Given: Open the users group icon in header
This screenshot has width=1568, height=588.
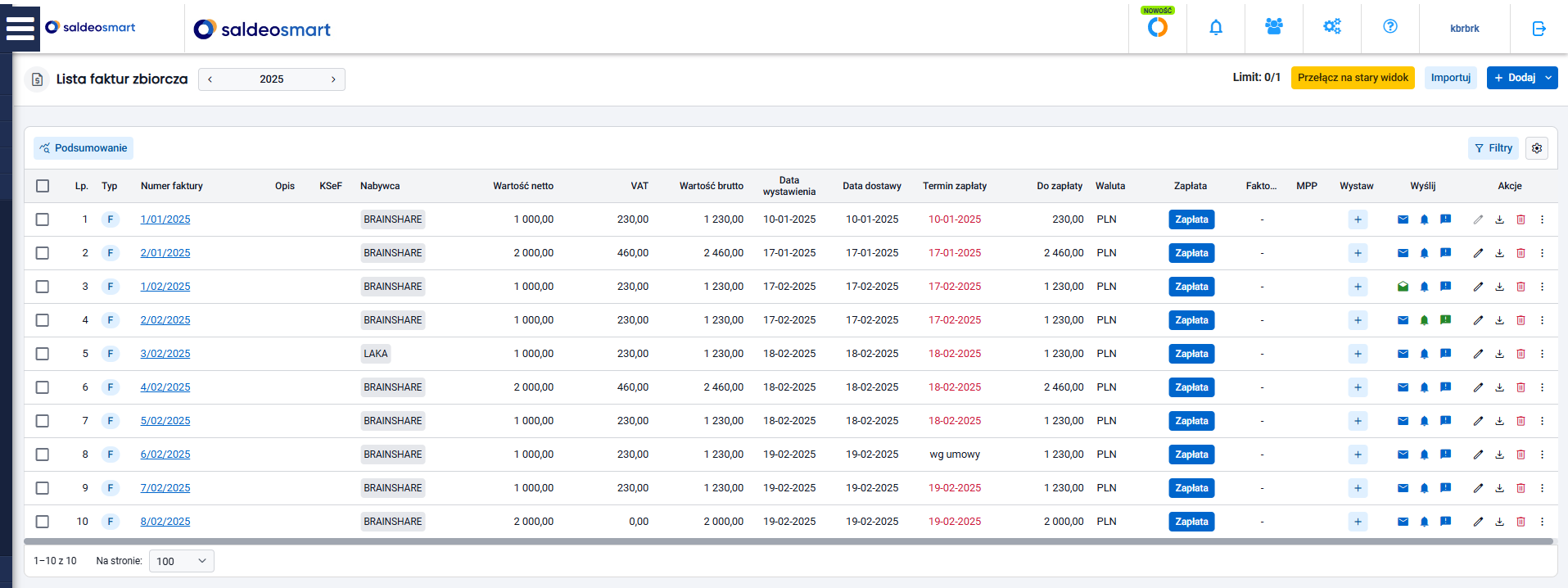Looking at the screenshot, I should click(1274, 27).
